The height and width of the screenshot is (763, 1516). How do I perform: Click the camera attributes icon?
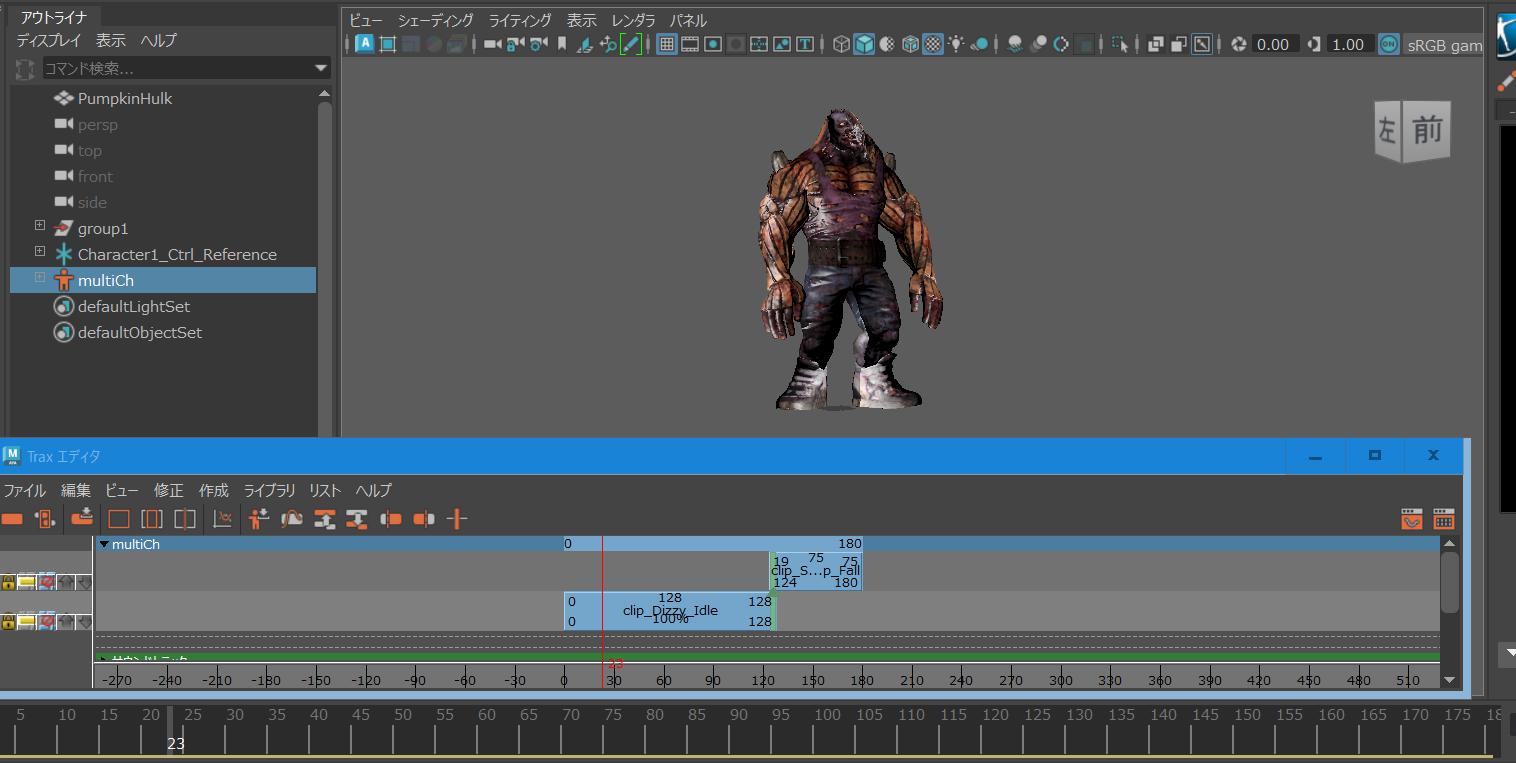coord(540,44)
